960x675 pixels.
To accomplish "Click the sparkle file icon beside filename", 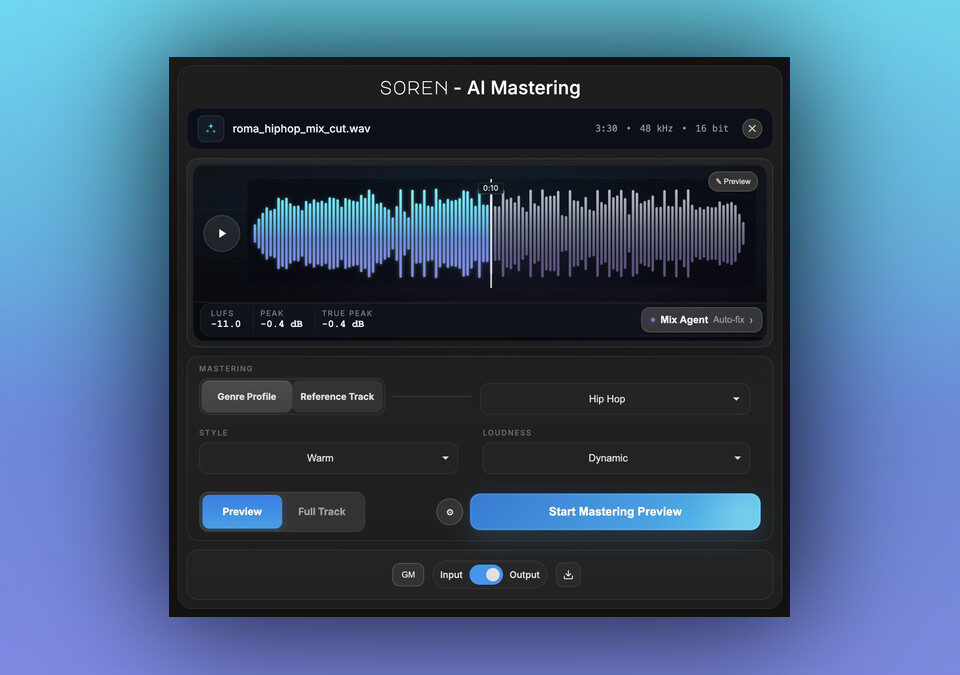I will [210, 129].
